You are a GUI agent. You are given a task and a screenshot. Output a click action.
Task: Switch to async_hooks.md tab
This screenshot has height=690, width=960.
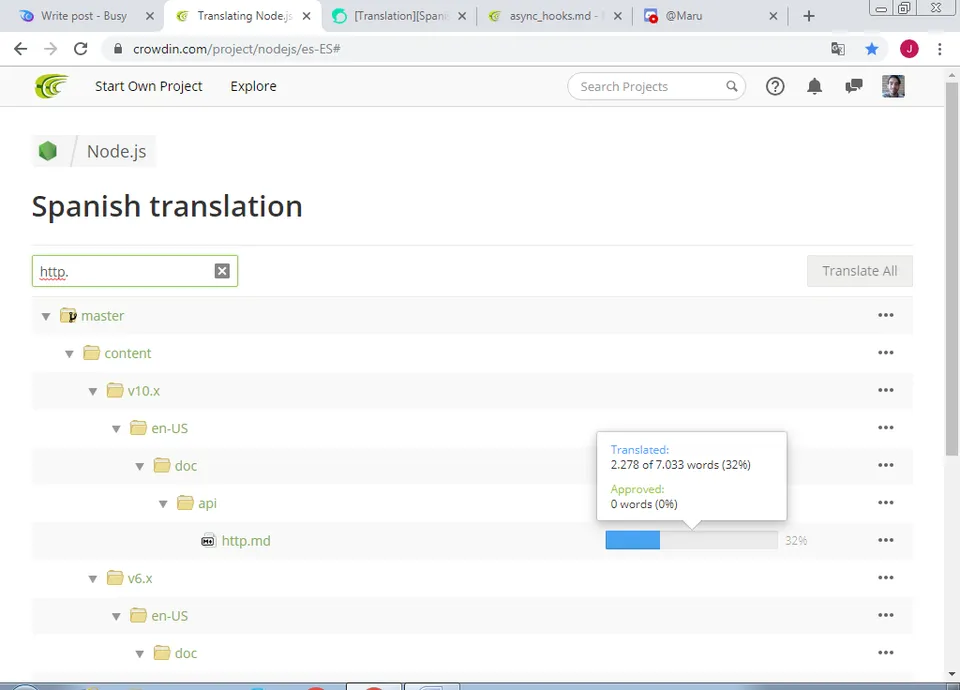553,16
